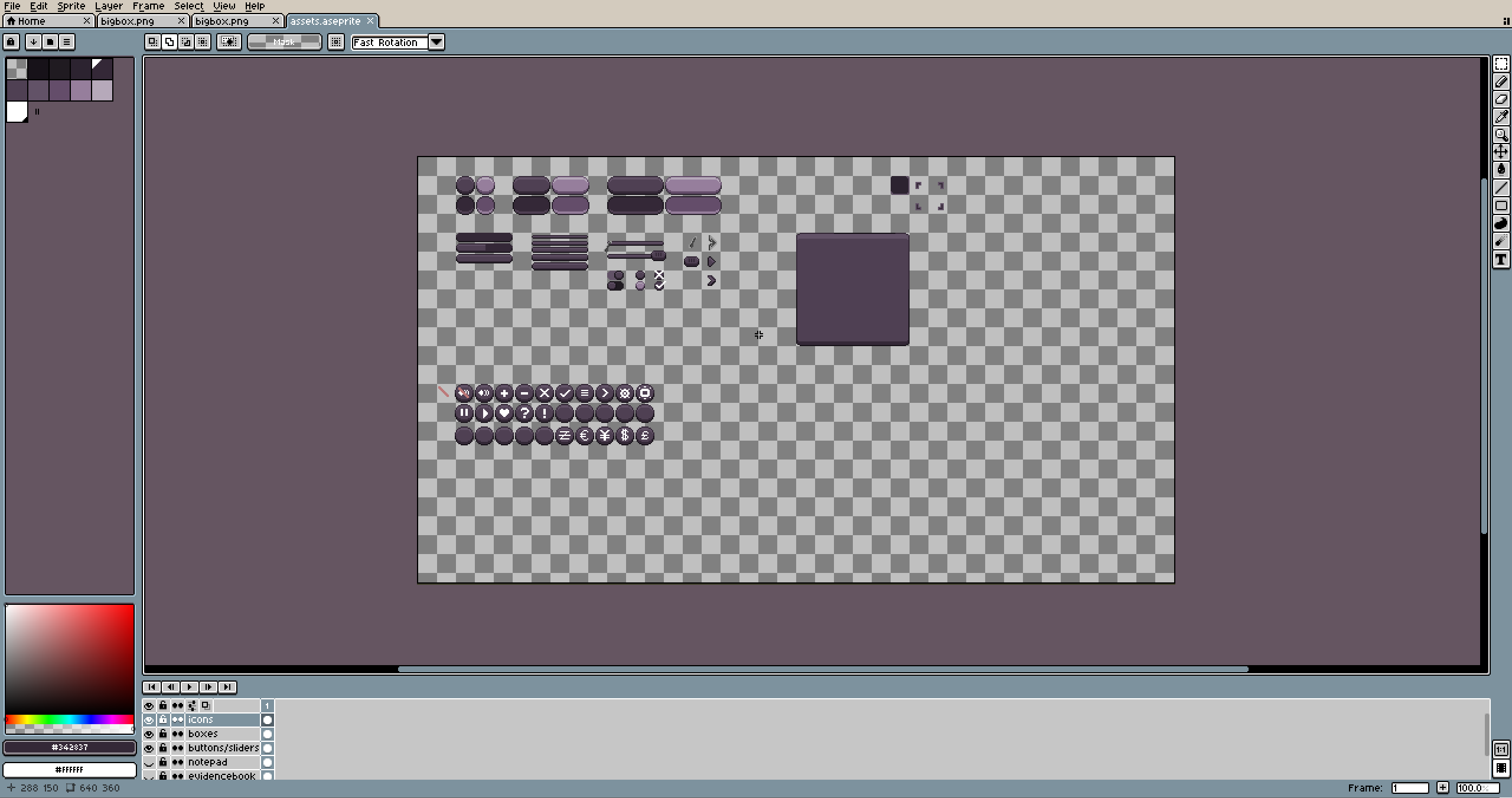Select the Pencil tool
Image resolution: width=1512 pixels, height=798 pixels.
[x=1501, y=82]
